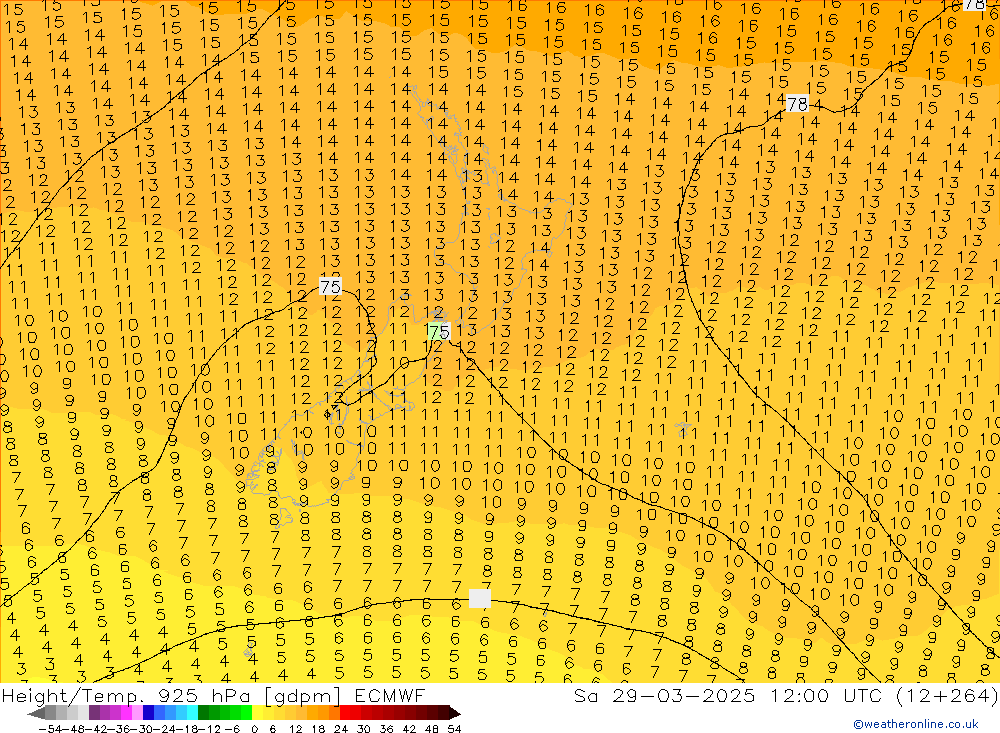Click the 36 label under the color scale
The height and width of the screenshot is (733, 1000).
pyautogui.click(x=386, y=729)
